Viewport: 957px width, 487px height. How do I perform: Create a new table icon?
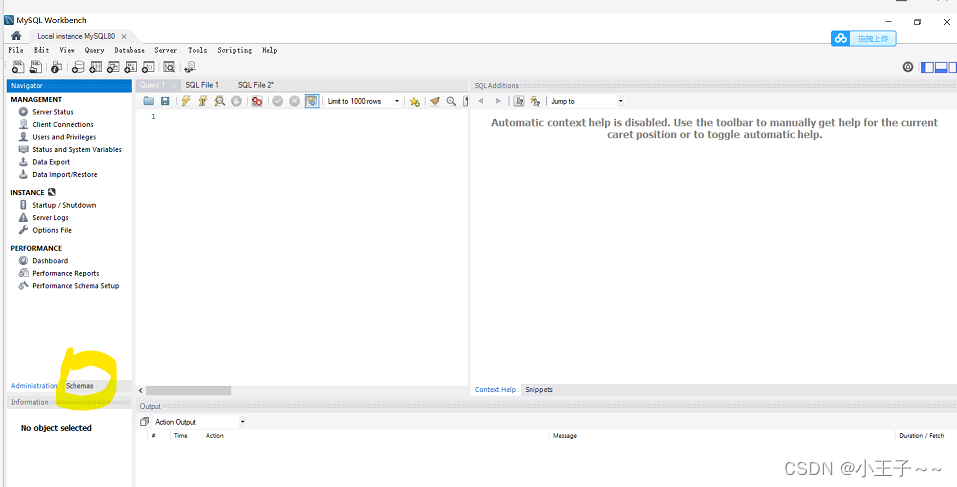coord(96,67)
